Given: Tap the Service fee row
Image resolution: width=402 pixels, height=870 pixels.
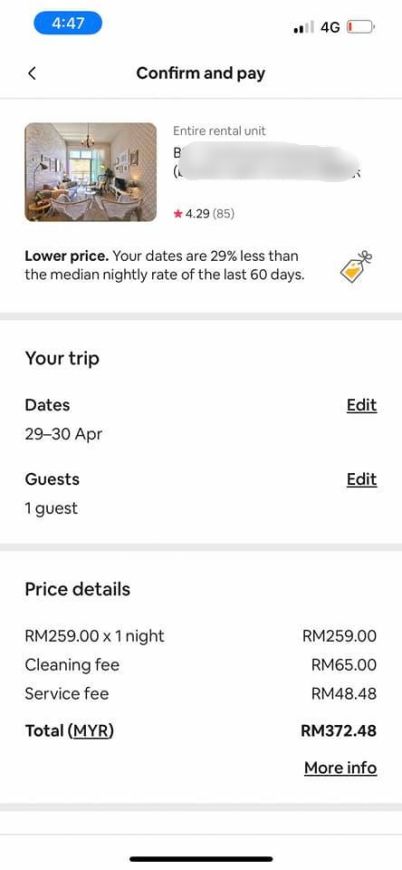Looking at the screenshot, I should pos(201,694).
